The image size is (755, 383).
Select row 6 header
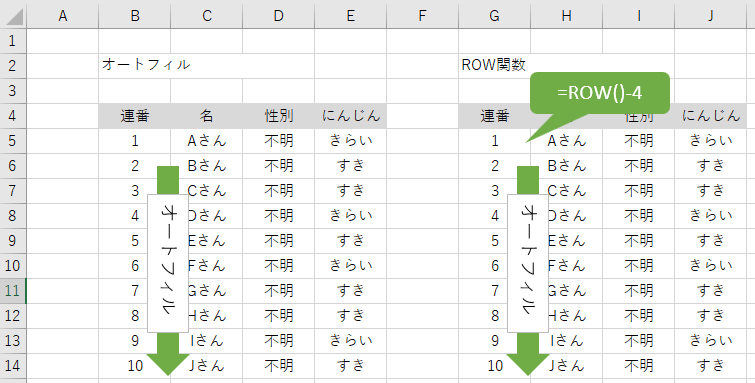[x=13, y=166]
